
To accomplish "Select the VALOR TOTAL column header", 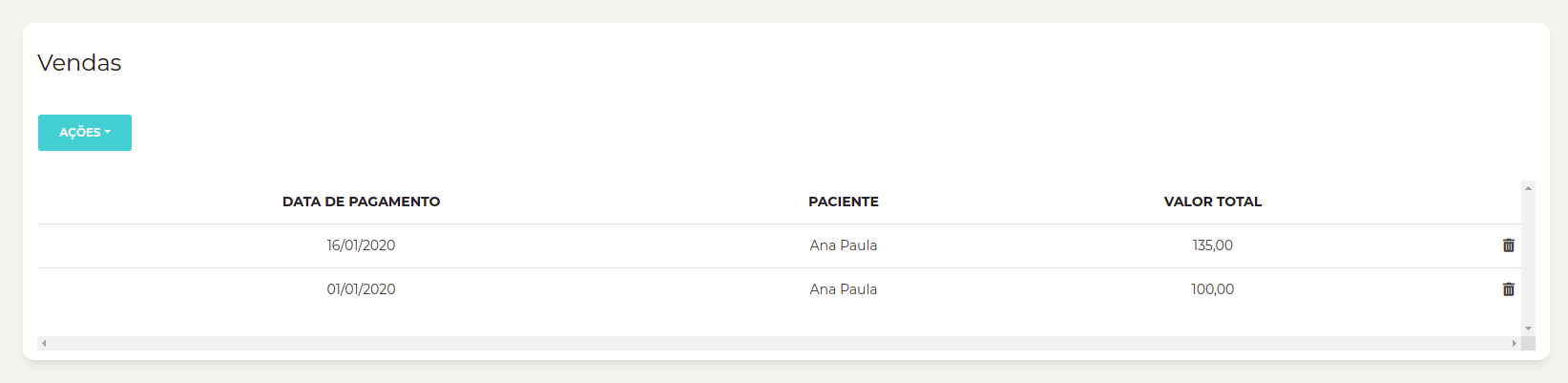I will pos(1213,202).
